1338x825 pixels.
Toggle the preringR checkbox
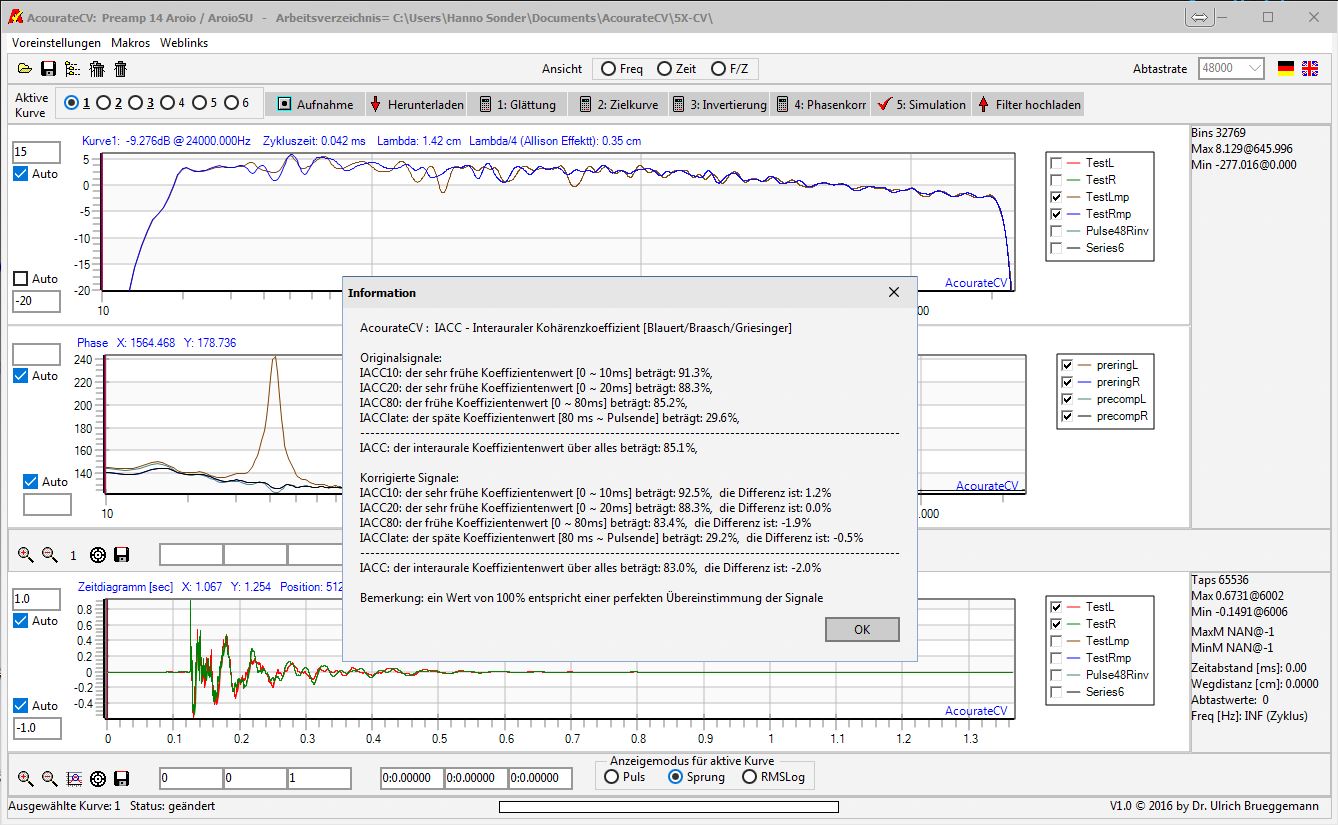[1067, 382]
